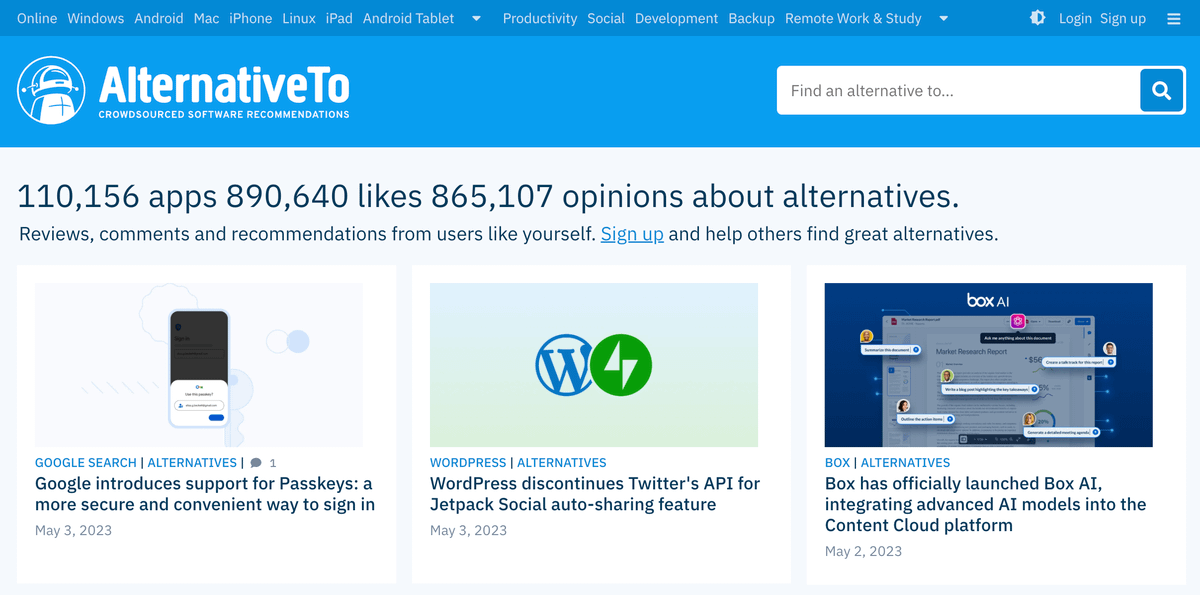The width and height of the screenshot is (1200, 595).
Task: Click the magnifier search button
Action: pos(1161,91)
